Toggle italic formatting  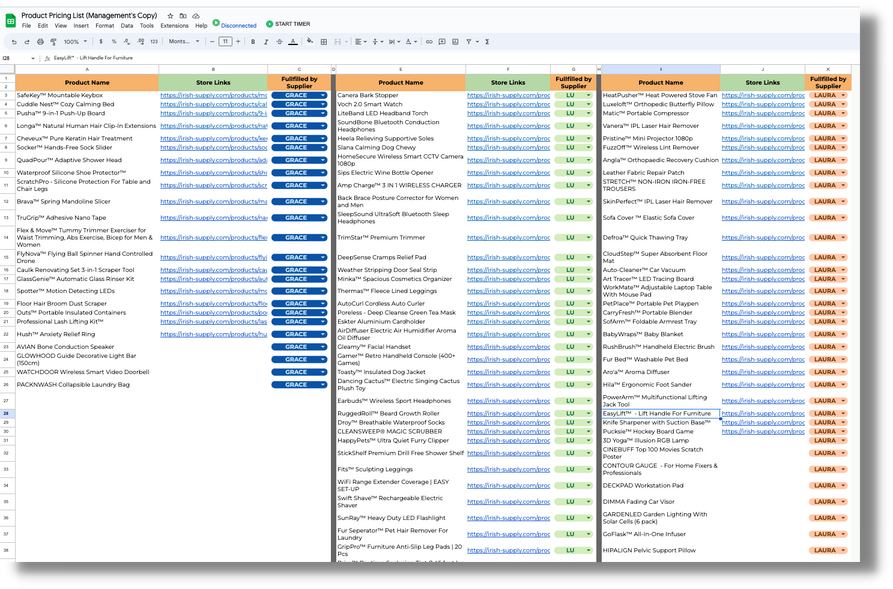coord(265,42)
